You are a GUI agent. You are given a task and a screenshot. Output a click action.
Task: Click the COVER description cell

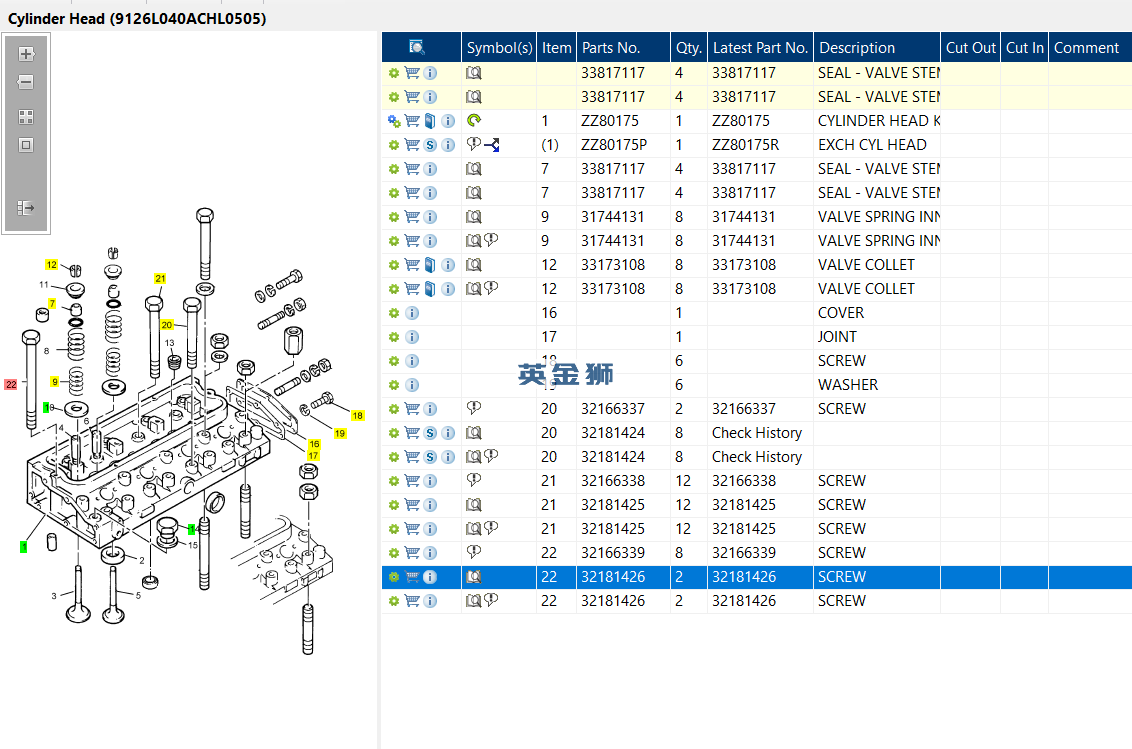[x=841, y=313]
